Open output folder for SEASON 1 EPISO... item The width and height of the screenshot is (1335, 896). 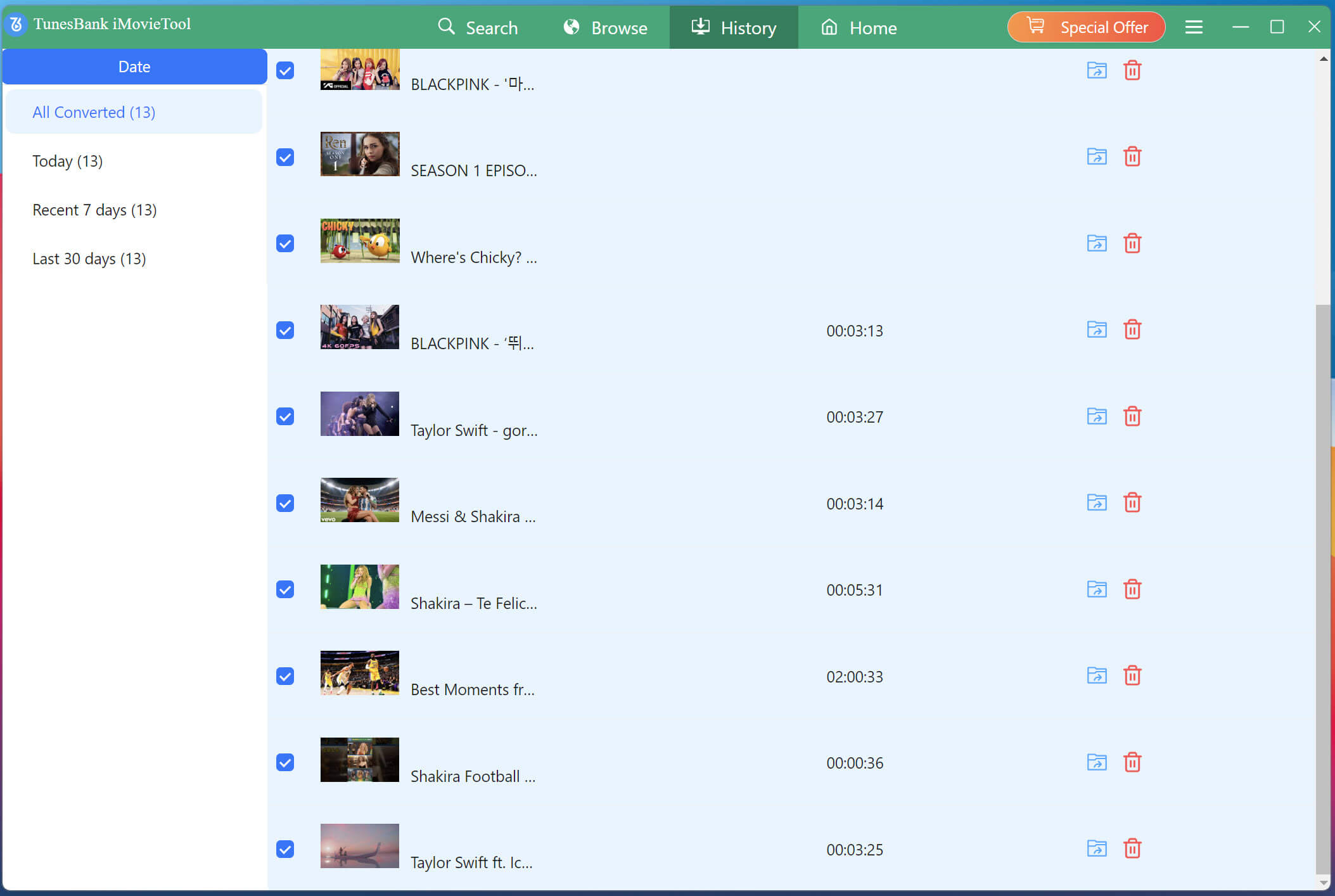point(1097,157)
